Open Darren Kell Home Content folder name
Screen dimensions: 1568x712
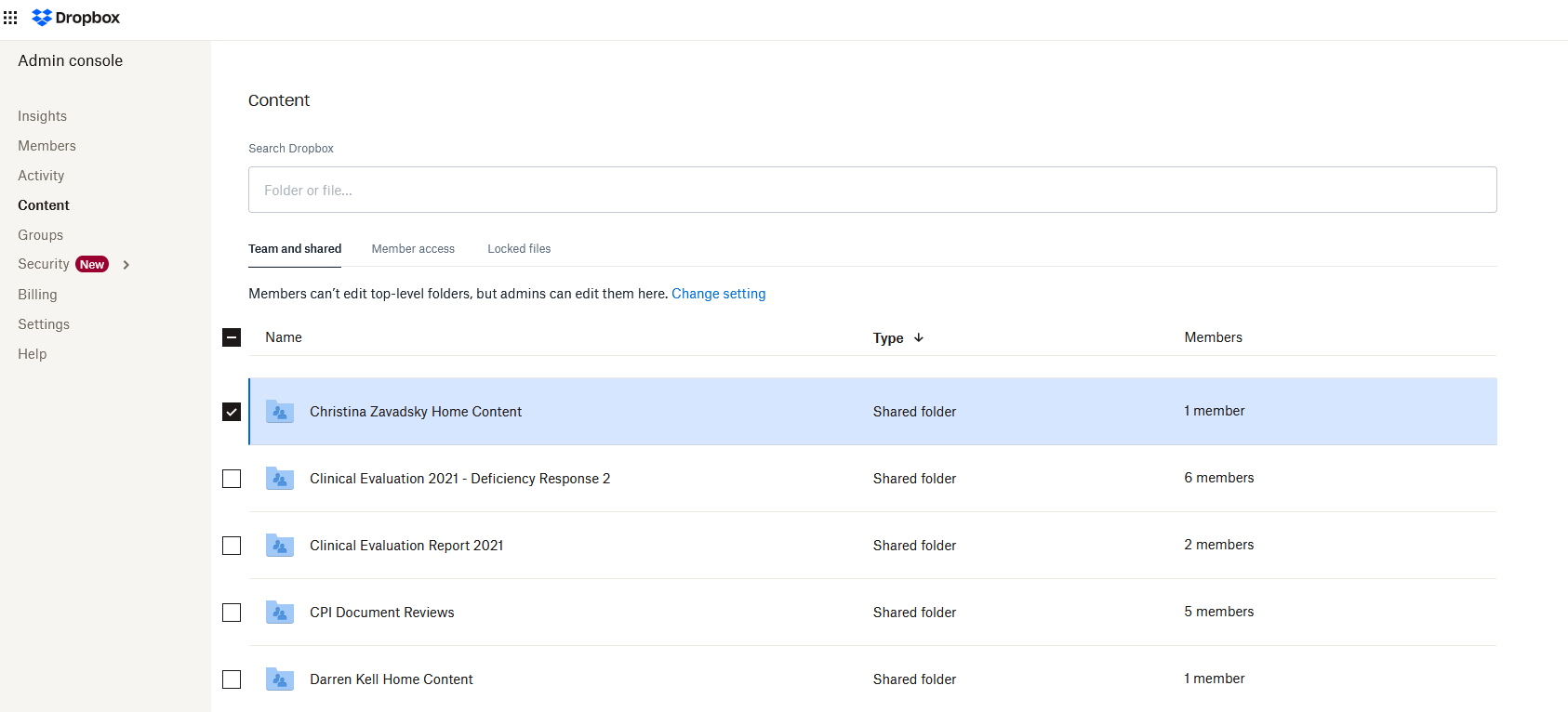click(392, 679)
